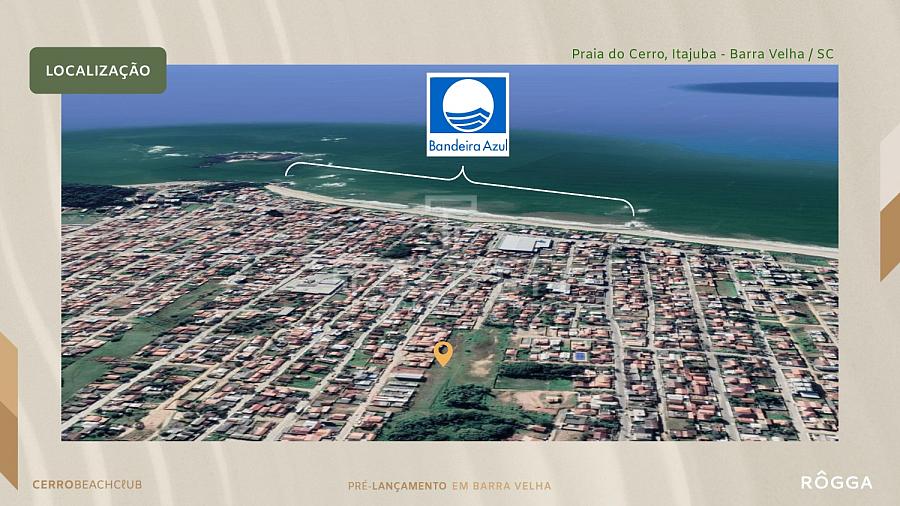The height and width of the screenshot is (506, 900).
Task: Click the CERROBEACHCLUB logo
Action: tap(87, 485)
